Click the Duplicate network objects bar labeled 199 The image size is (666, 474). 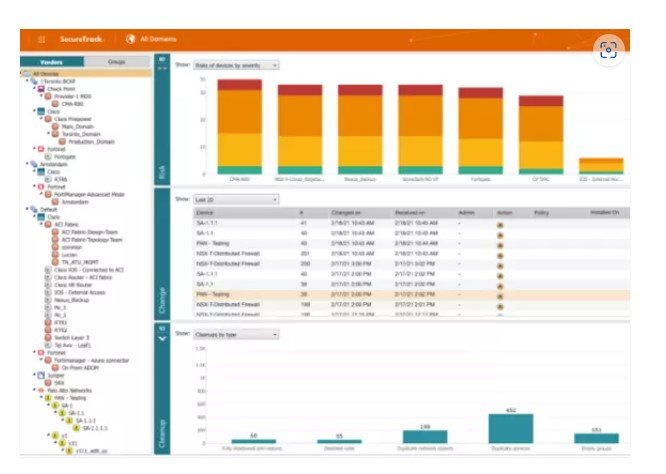(425, 437)
